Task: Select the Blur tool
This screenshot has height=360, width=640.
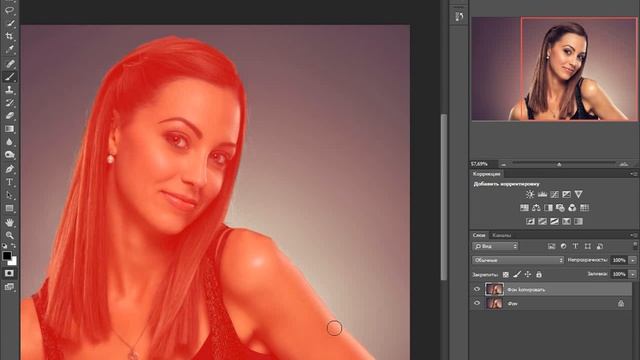Action: click(x=9, y=142)
